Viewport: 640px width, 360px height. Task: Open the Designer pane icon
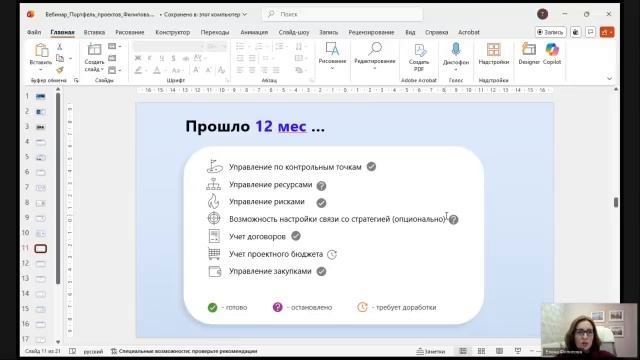[x=529, y=50]
